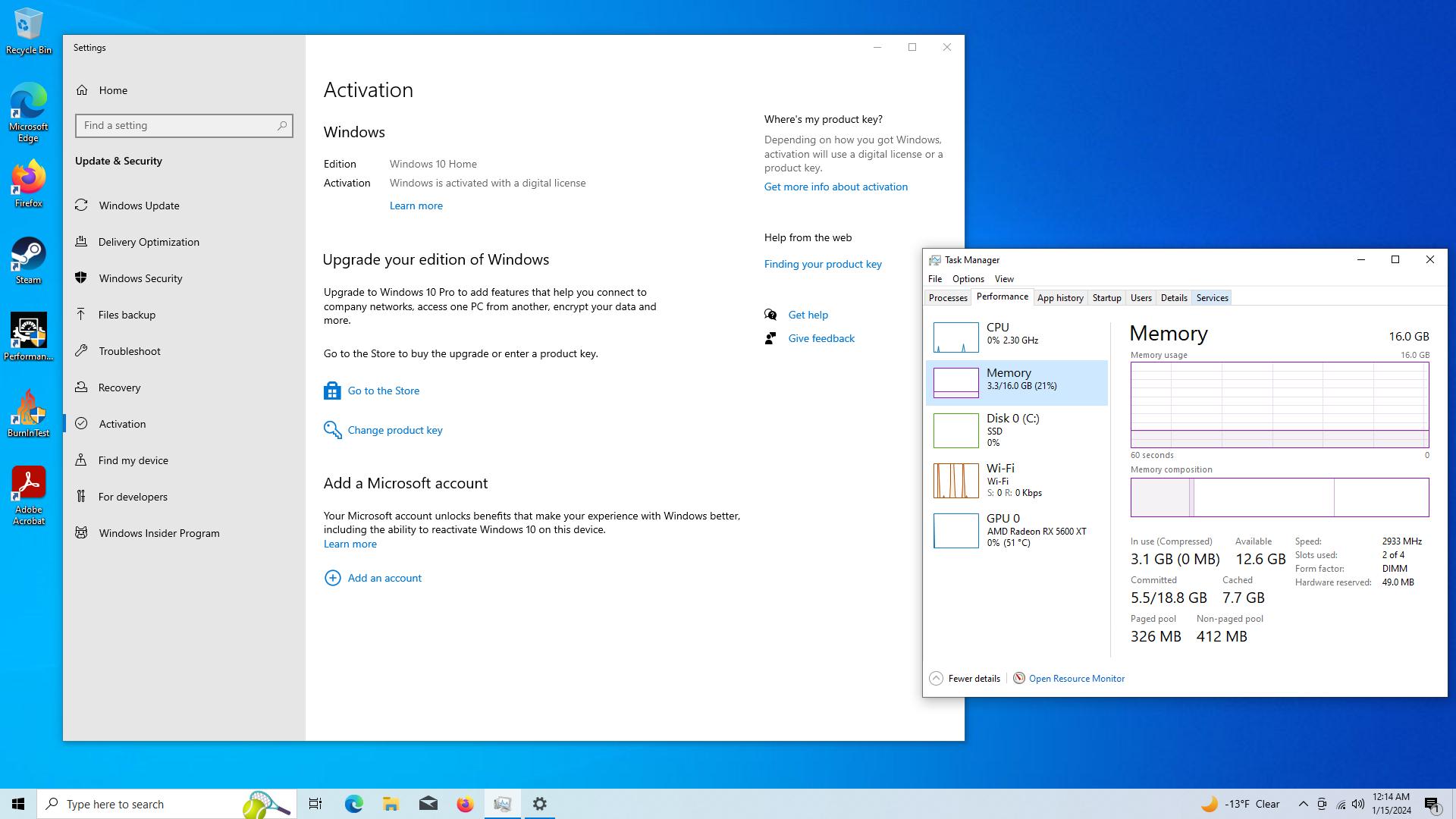Click the Recovery icon in sidebar
Screen dimensions: 1456x819
(81, 388)
